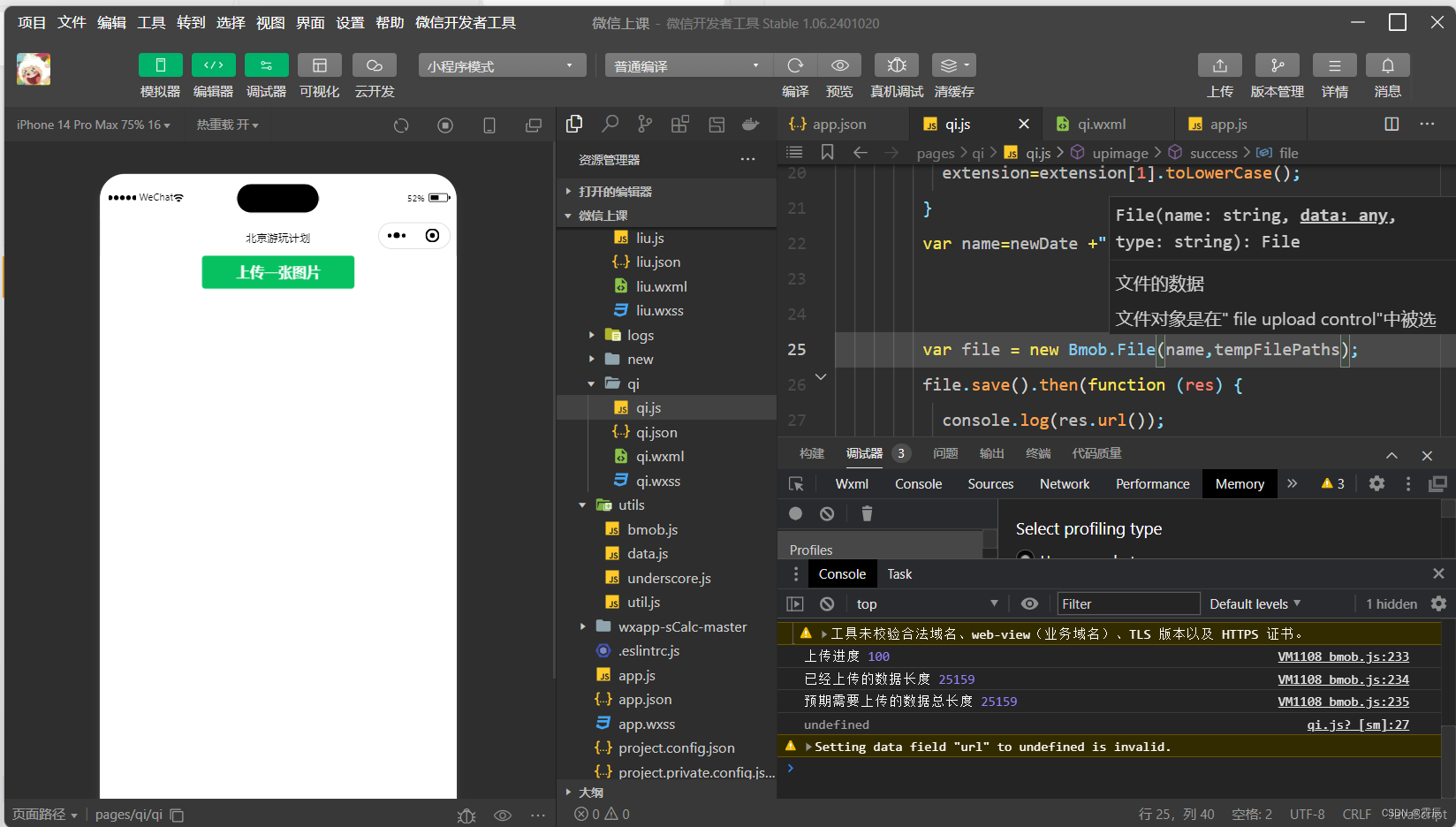Toggle the Editor (编辑器) panel button
This screenshot has width=1456, height=827.
[x=213, y=65]
